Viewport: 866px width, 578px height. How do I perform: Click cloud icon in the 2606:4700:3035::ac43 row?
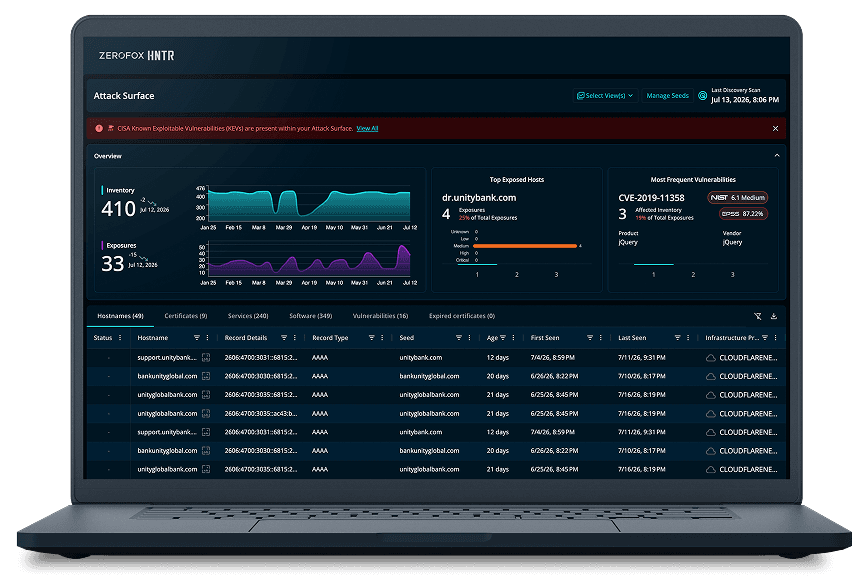click(711, 413)
